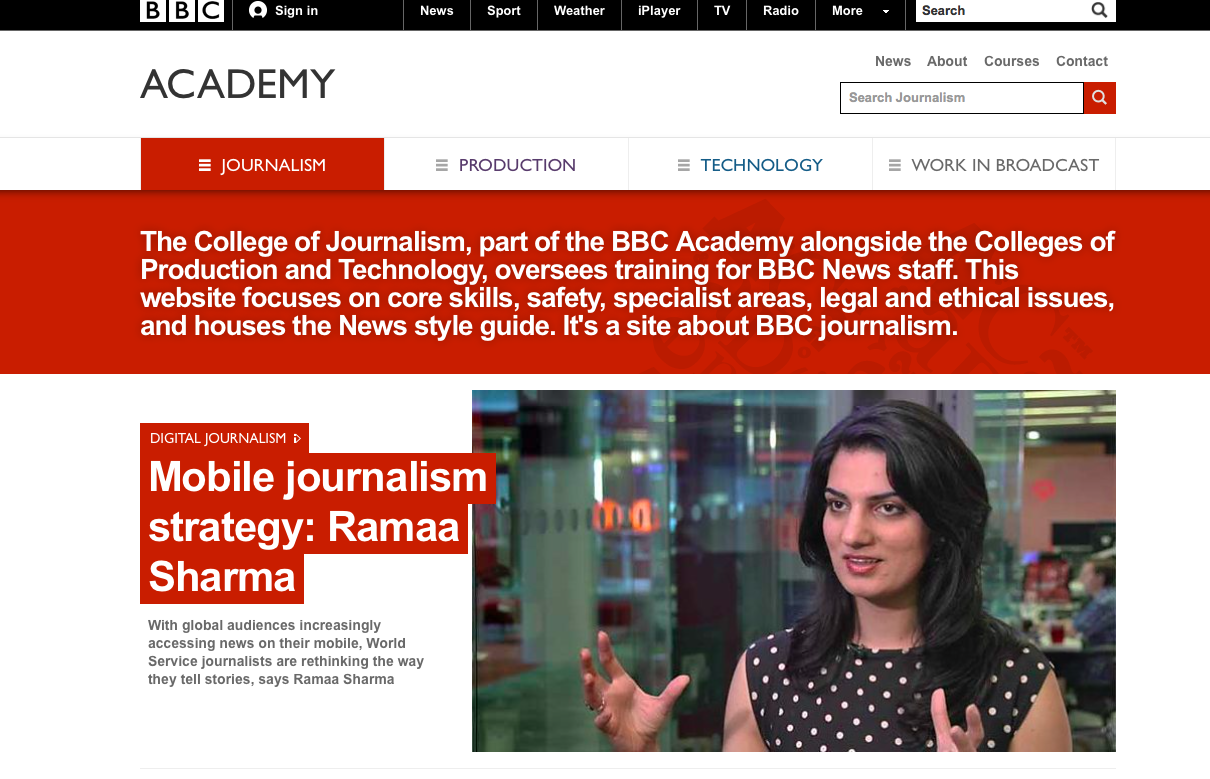Screen dimensions: 1210x779
Task: Expand the More dropdown arrow
Action: click(885, 12)
